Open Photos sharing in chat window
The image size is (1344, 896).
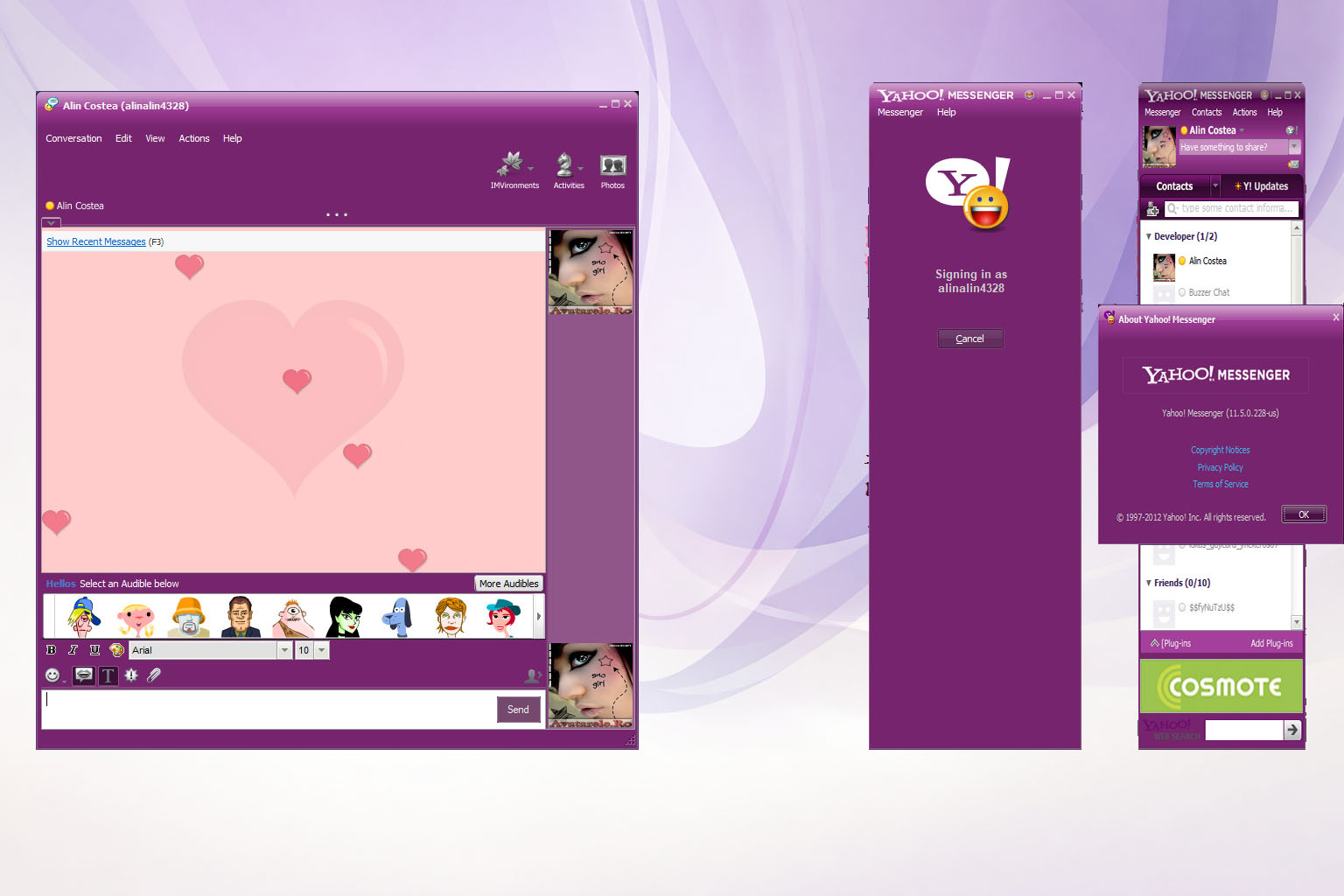coord(612,171)
